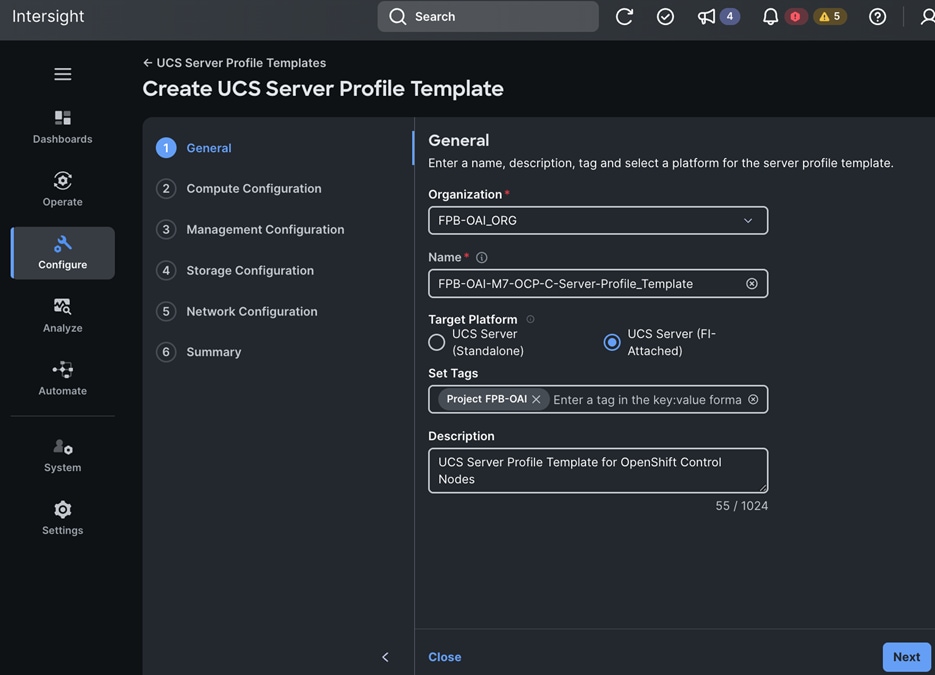Open Automate in the sidebar
935x675 pixels.
(63, 379)
